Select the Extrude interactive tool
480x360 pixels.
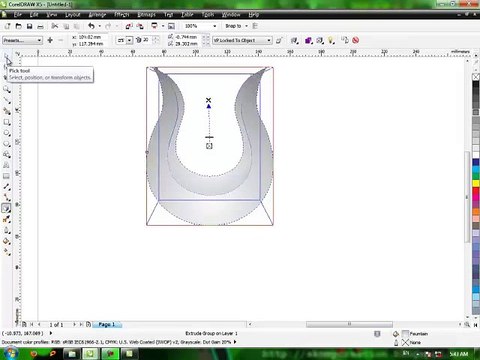[6, 208]
